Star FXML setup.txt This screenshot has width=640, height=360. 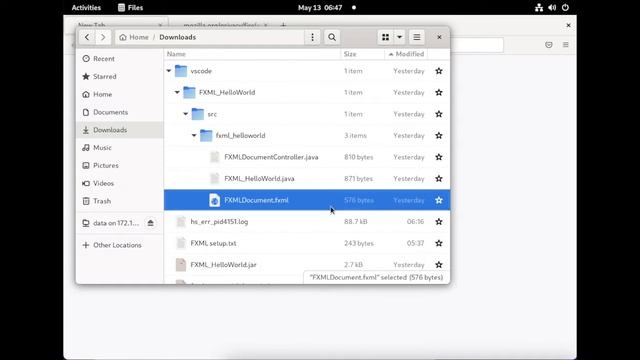[x=439, y=243]
